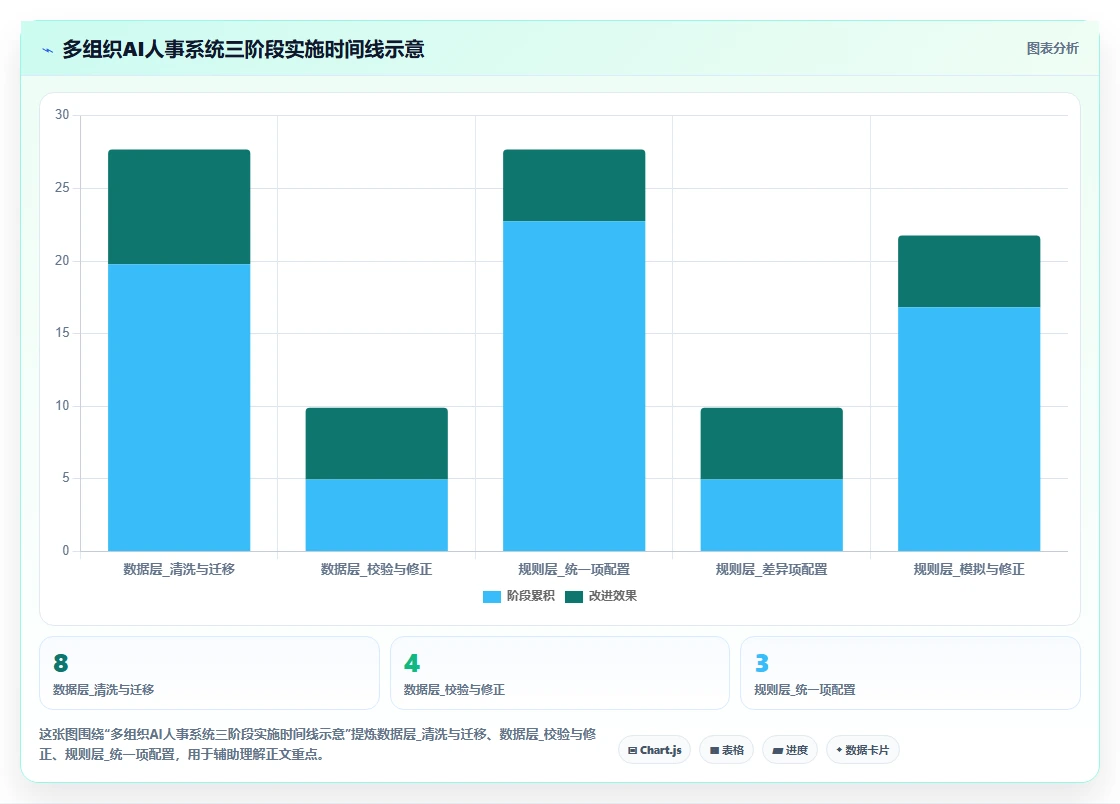Click the 规则层_统一项配置 card caption
This screenshot has height=804, width=1120.
pos(805,690)
